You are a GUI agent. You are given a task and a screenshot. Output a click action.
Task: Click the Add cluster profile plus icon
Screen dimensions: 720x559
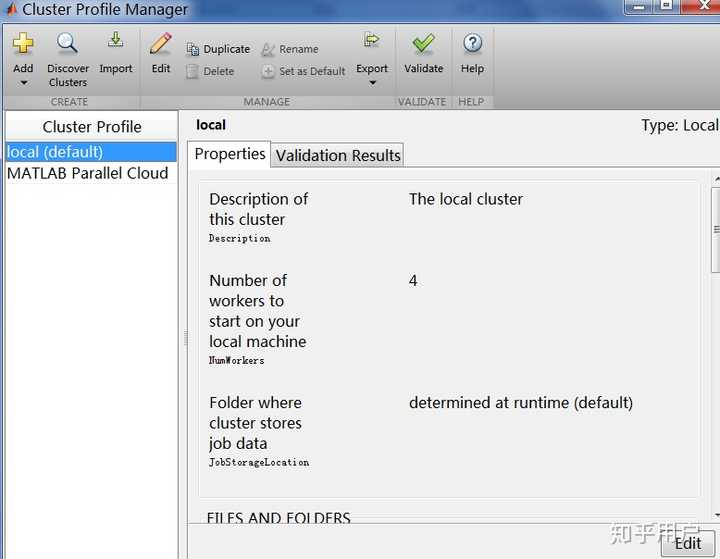point(23,43)
